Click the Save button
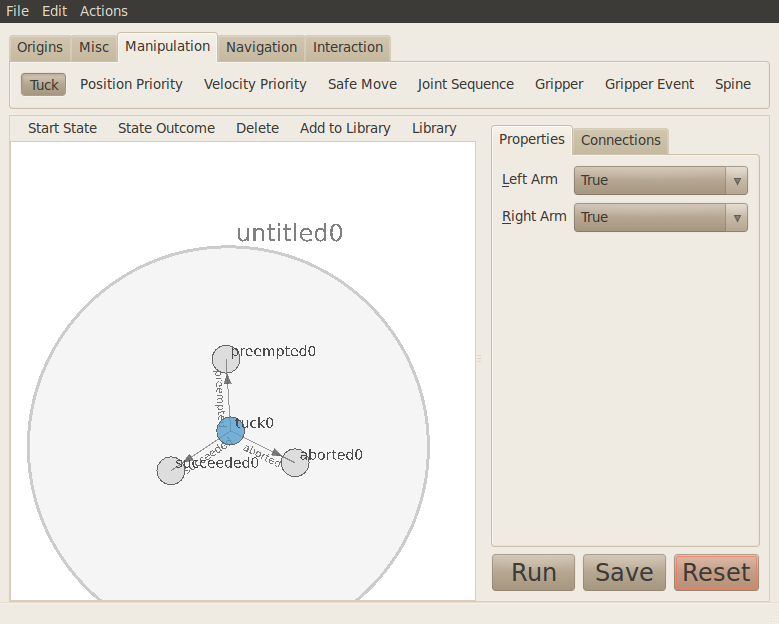This screenshot has height=624, width=779. pos(624,572)
